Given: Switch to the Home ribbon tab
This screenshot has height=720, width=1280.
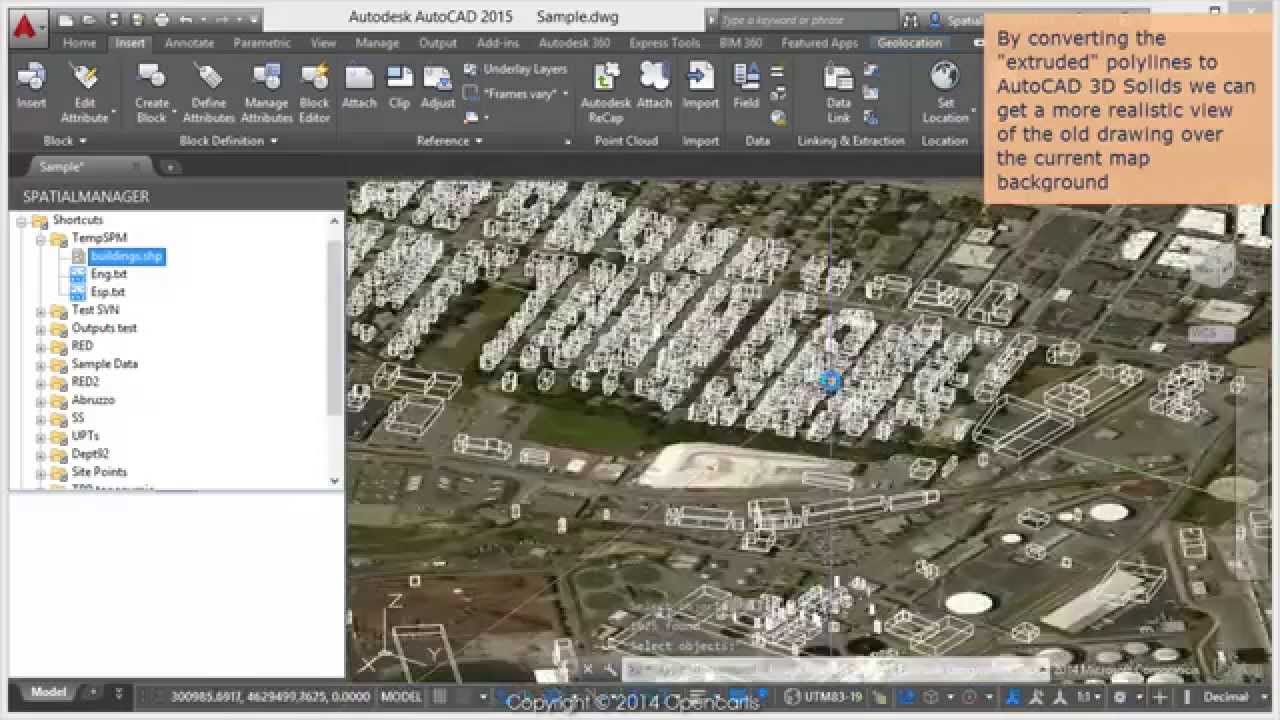Looking at the screenshot, I should click(x=79, y=43).
